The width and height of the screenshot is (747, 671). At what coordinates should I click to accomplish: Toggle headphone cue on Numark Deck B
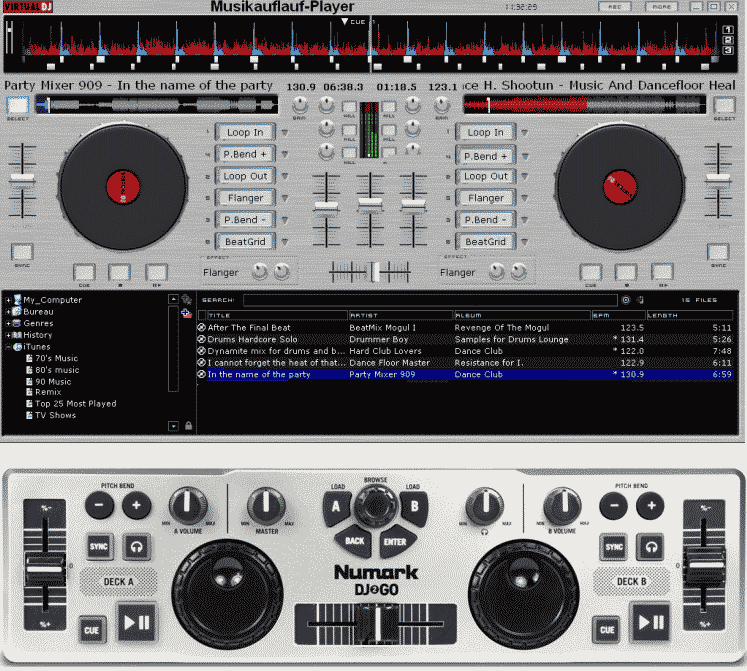(651, 547)
